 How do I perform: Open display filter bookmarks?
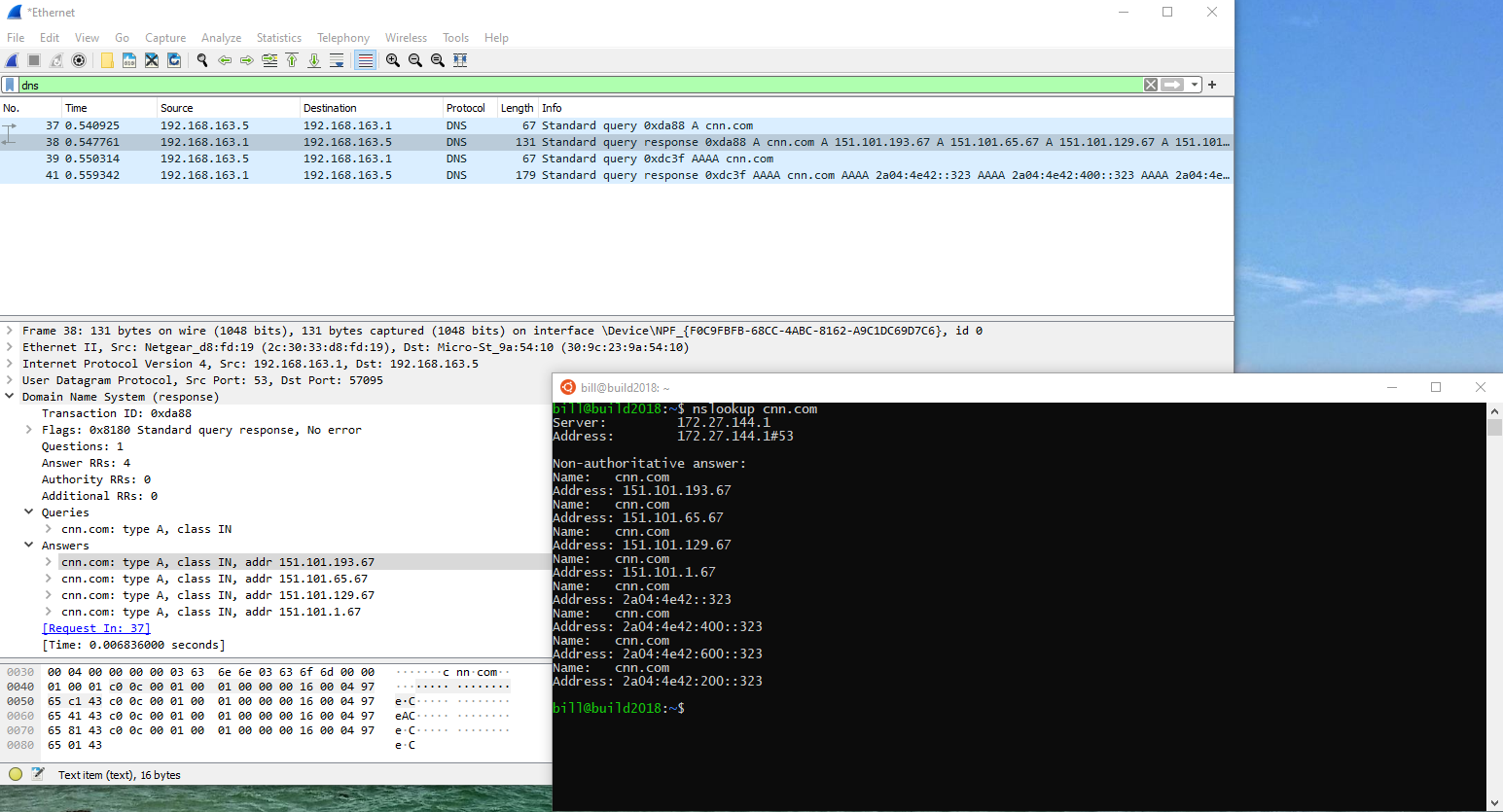tap(11, 85)
